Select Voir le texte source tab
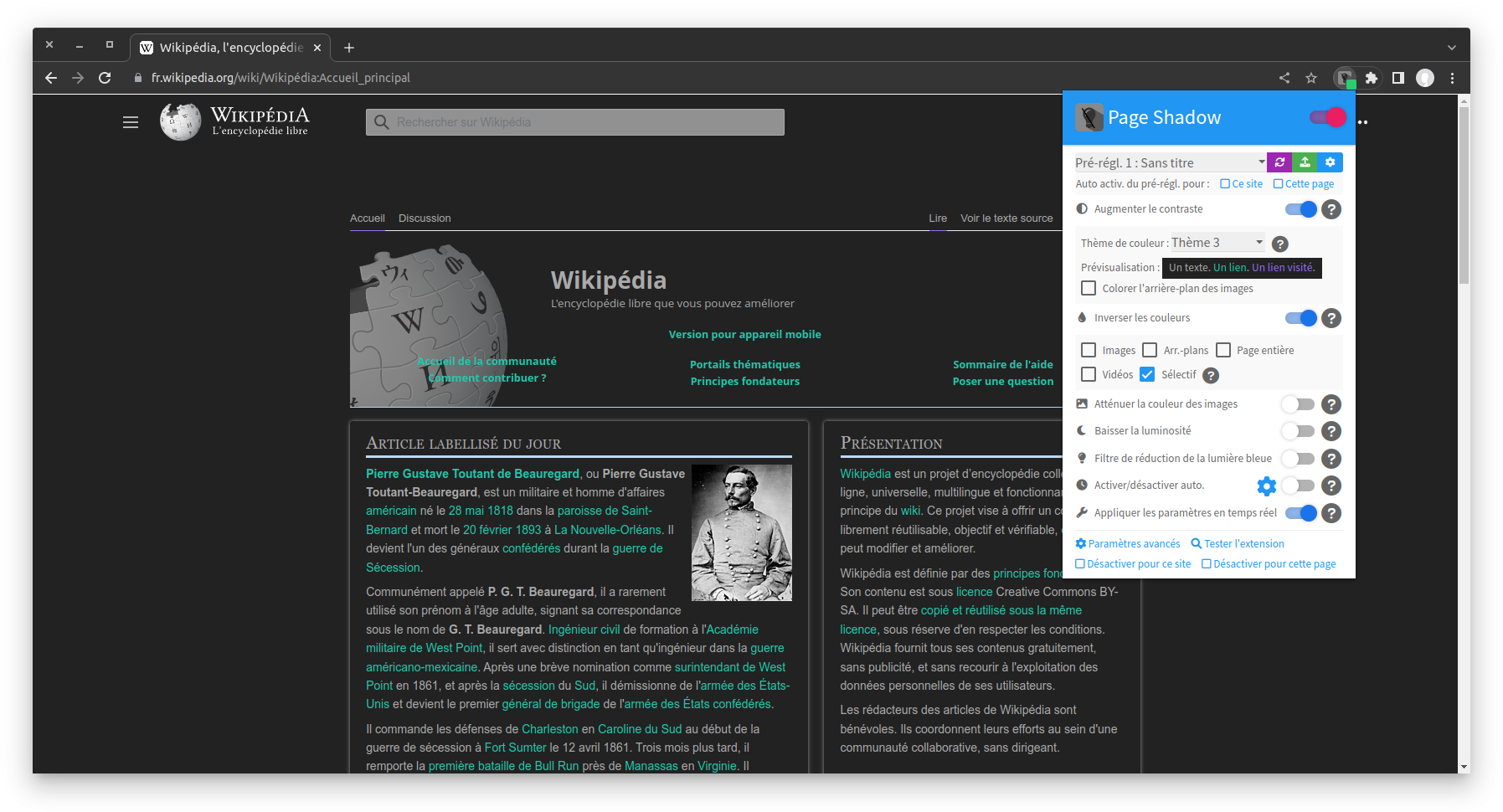Image resolution: width=1503 pixels, height=812 pixels. (x=1006, y=218)
